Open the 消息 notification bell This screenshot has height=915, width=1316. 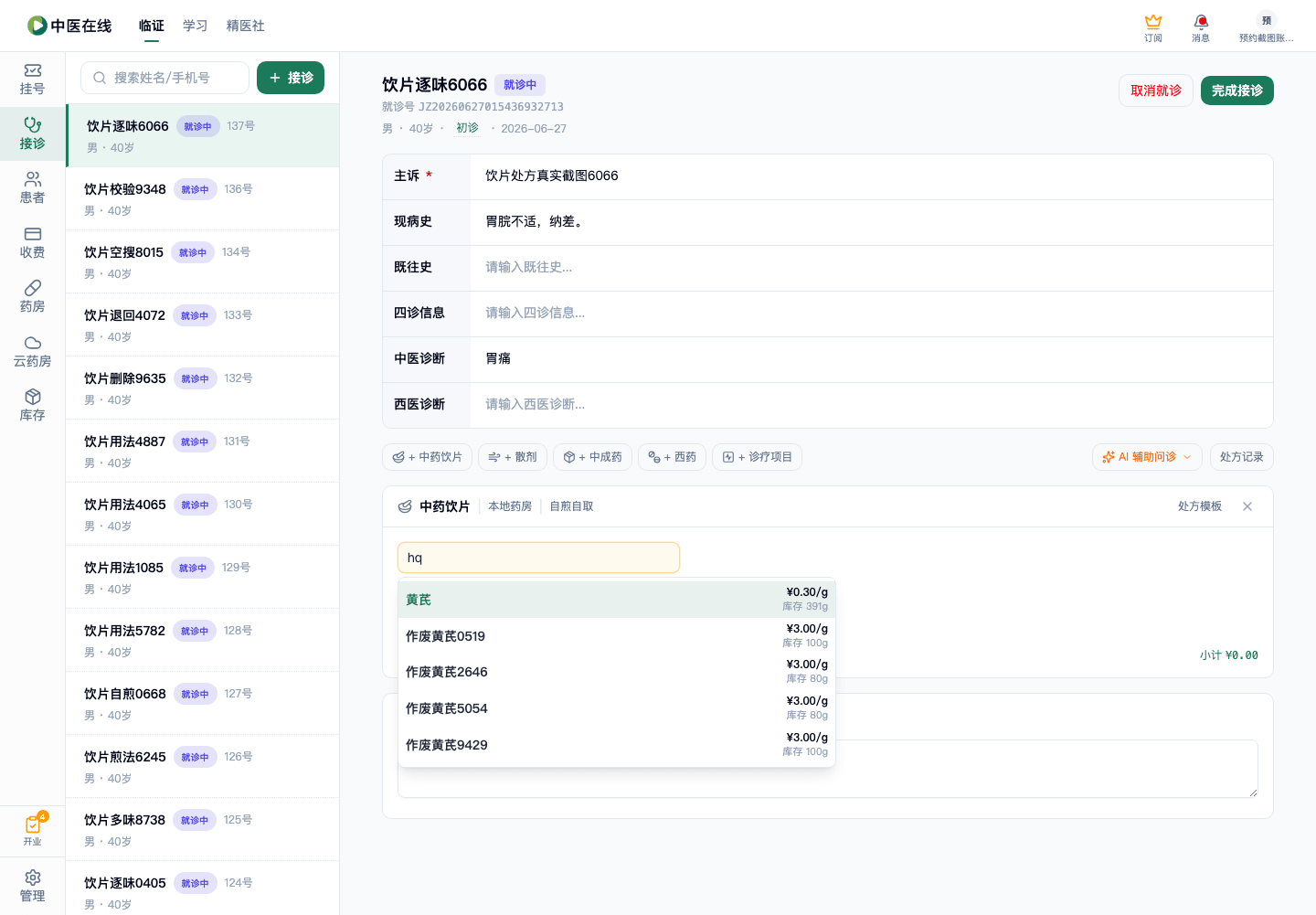1201,27
